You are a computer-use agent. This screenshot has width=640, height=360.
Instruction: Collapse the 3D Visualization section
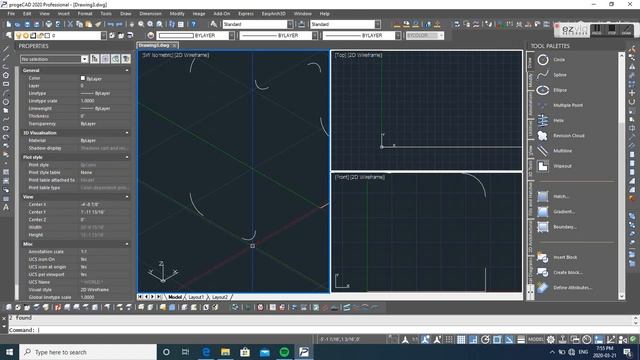[127, 133]
